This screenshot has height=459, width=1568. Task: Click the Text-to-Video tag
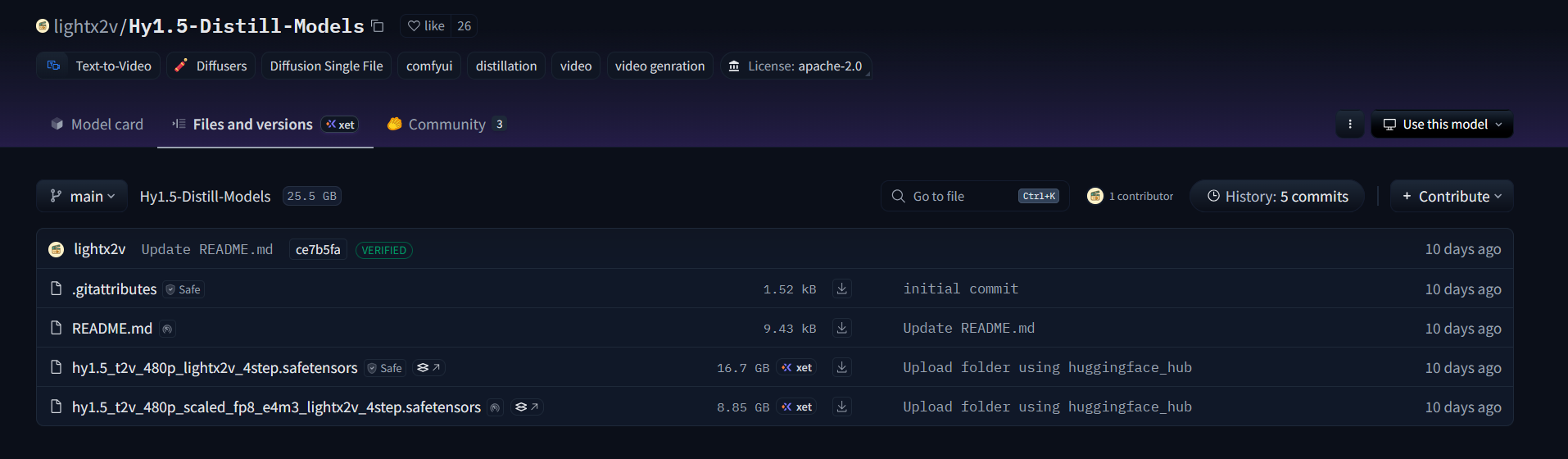(x=98, y=66)
